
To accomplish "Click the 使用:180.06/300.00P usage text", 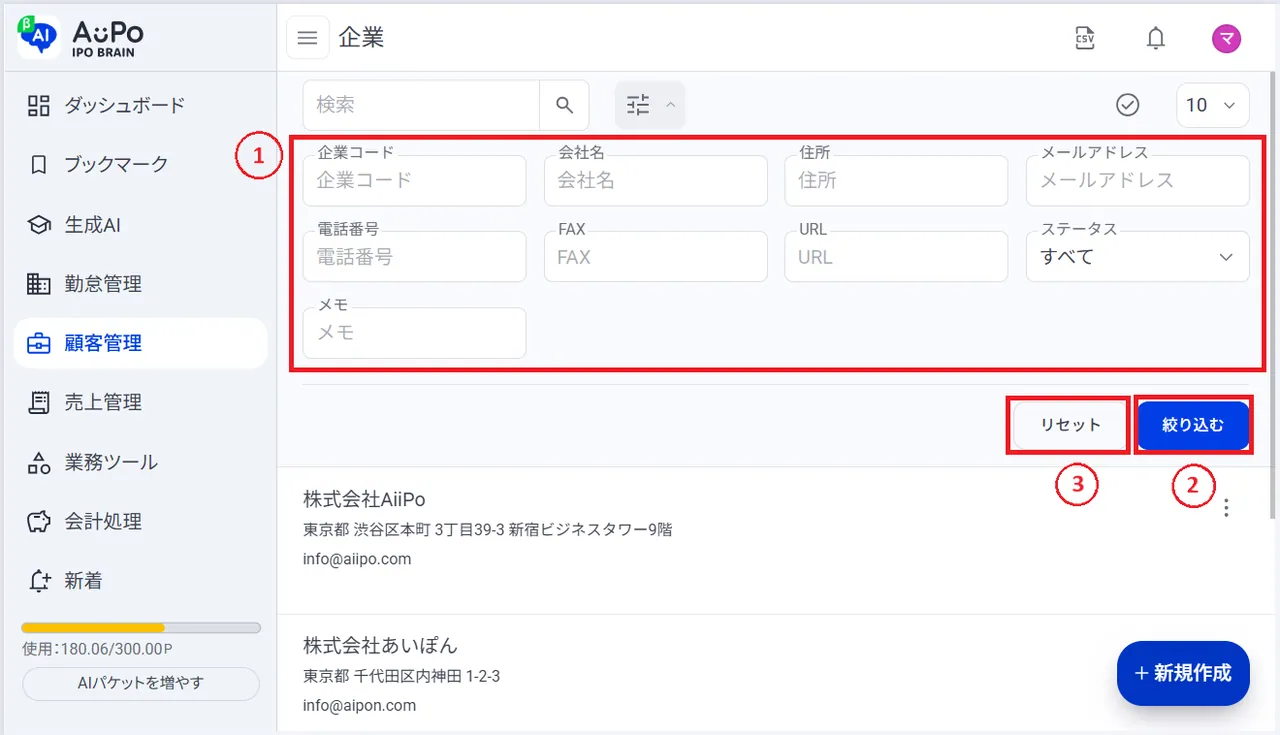I will 97,649.
